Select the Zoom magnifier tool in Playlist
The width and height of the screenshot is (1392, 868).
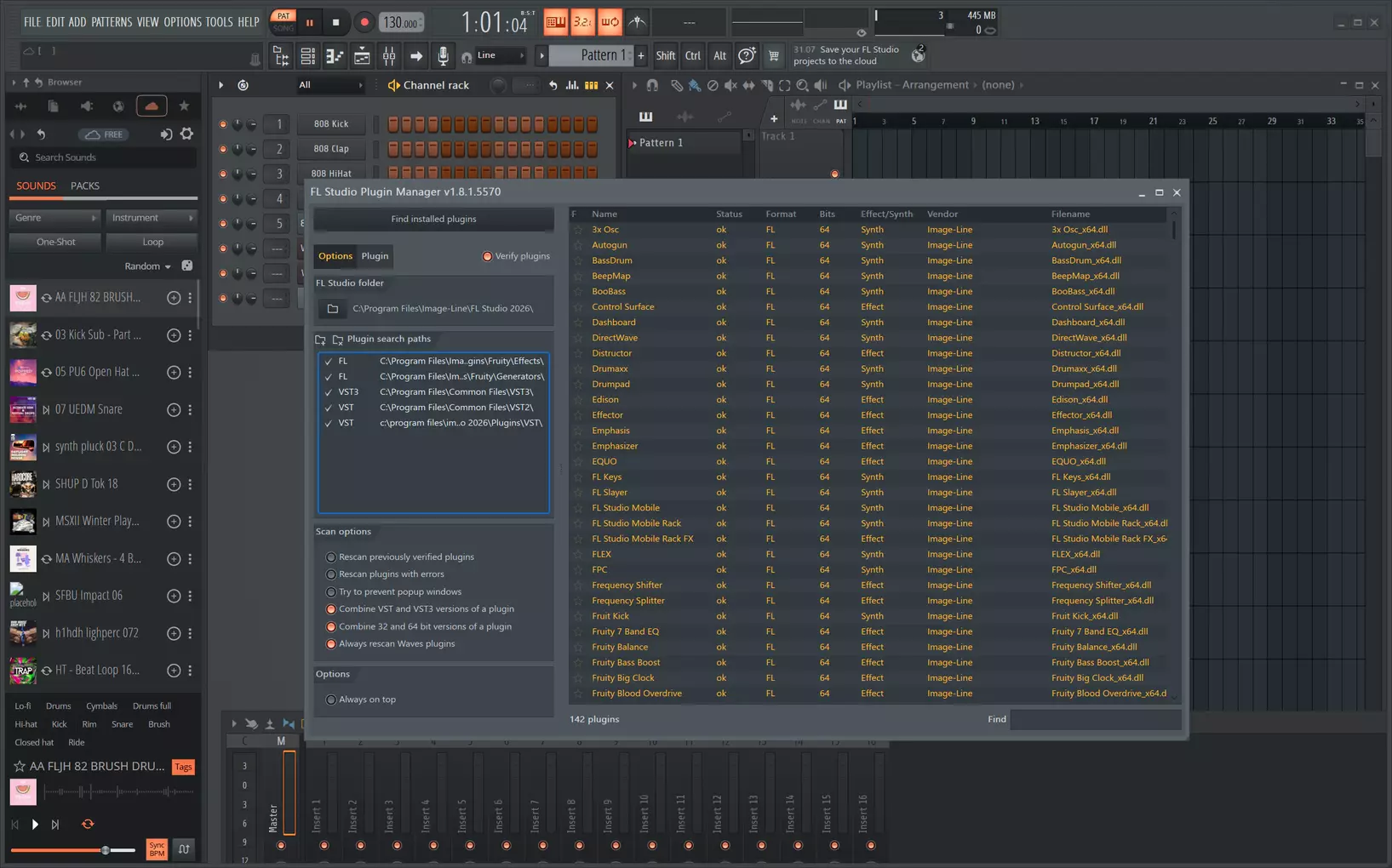coord(802,85)
